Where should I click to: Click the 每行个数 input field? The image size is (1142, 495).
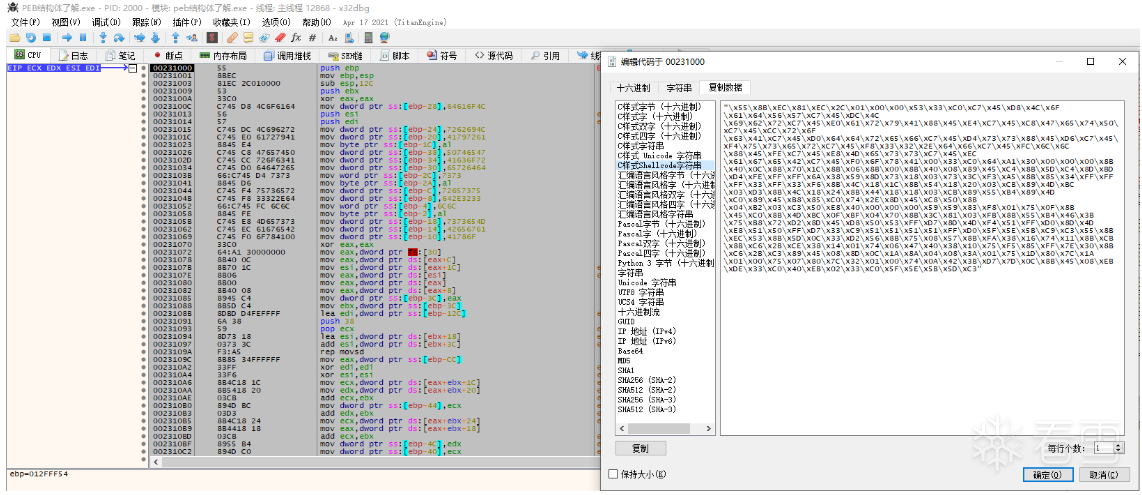[1103, 448]
